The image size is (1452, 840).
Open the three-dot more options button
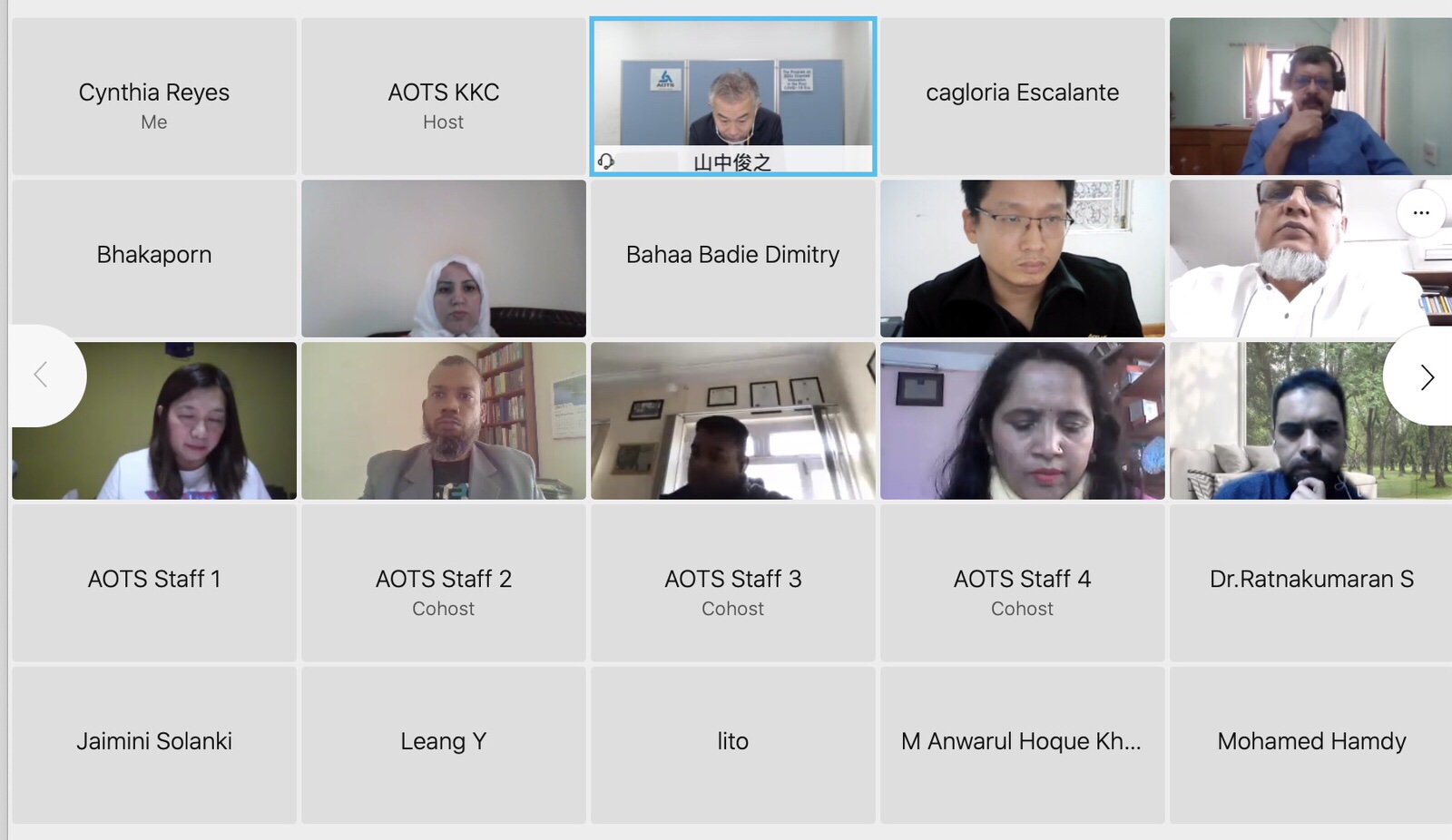tap(1421, 213)
